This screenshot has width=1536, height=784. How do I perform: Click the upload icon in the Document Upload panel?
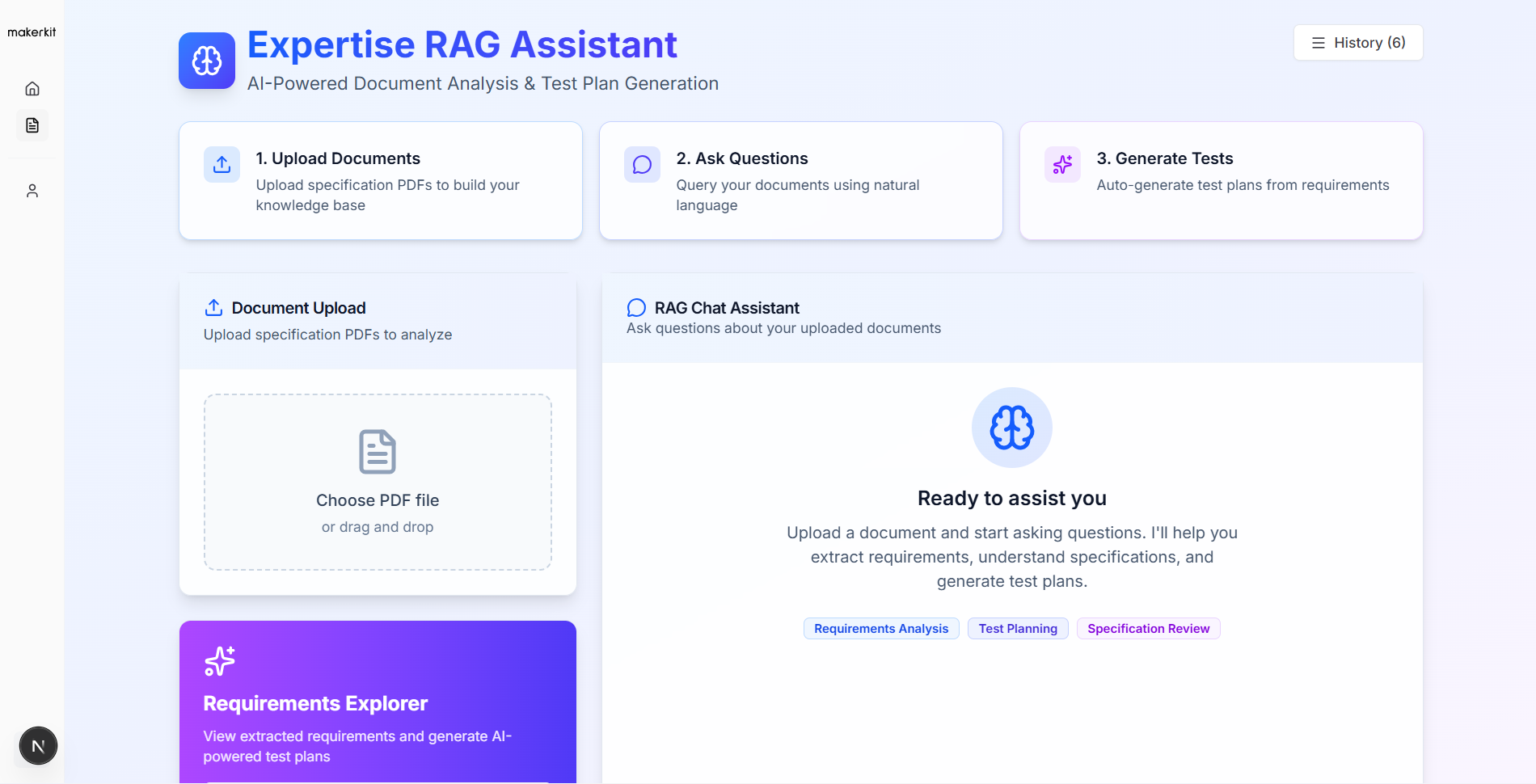213,307
